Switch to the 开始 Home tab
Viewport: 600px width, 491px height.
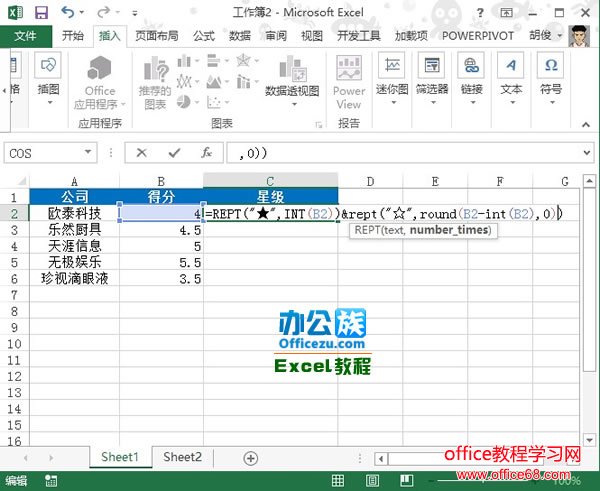(73, 36)
